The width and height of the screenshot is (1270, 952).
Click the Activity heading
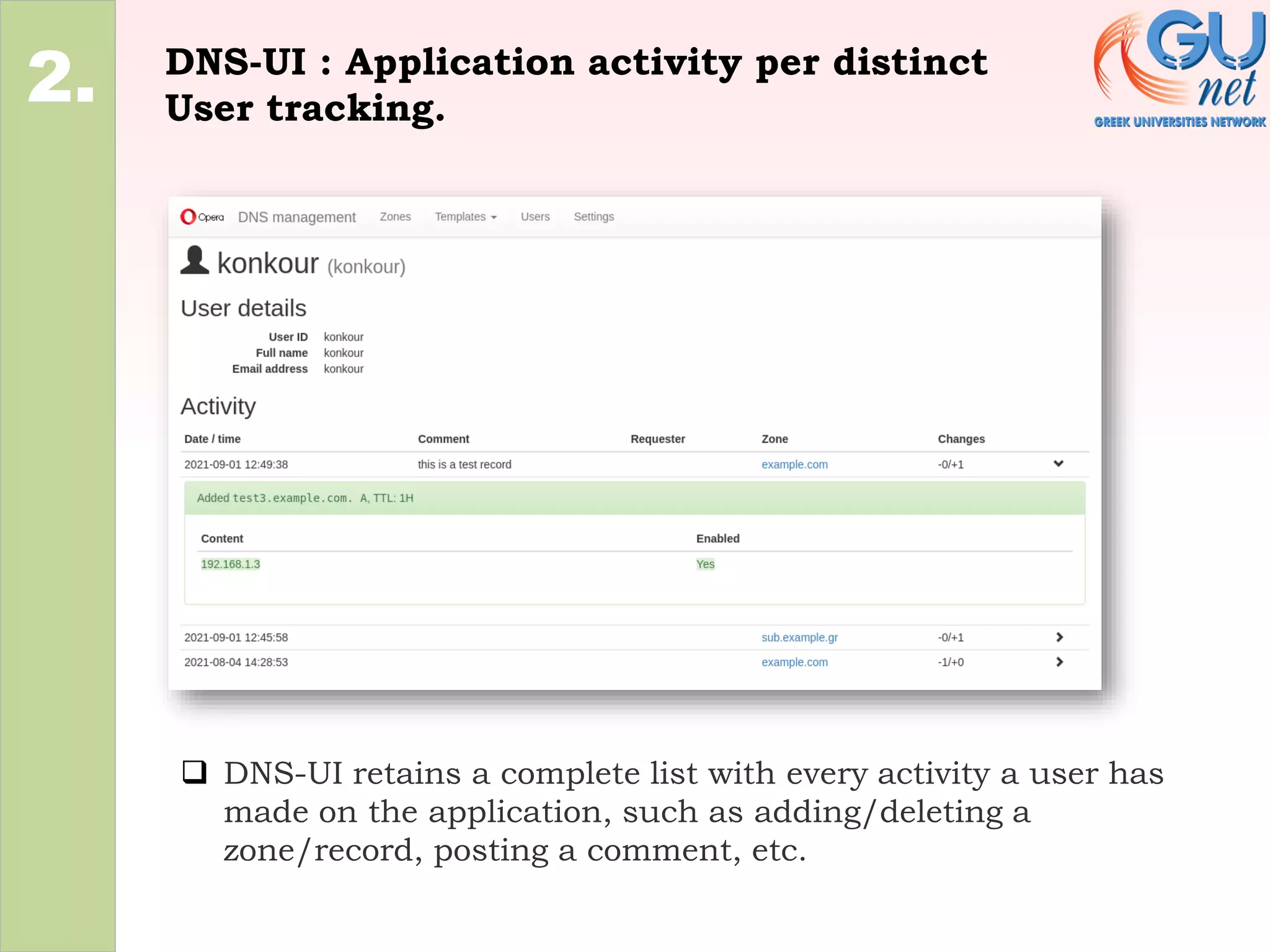click(218, 407)
